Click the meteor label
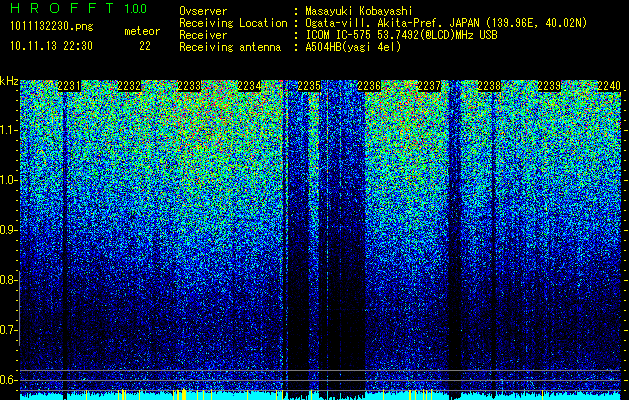The height and width of the screenshot is (400, 629). 142,31
